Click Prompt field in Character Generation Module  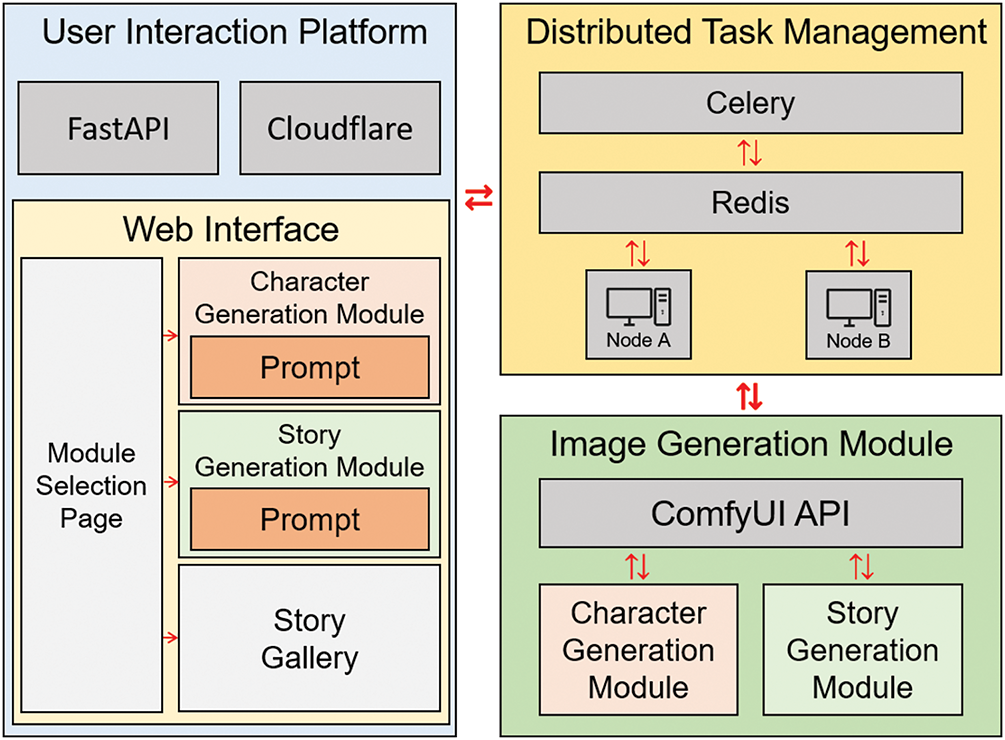tap(310, 368)
